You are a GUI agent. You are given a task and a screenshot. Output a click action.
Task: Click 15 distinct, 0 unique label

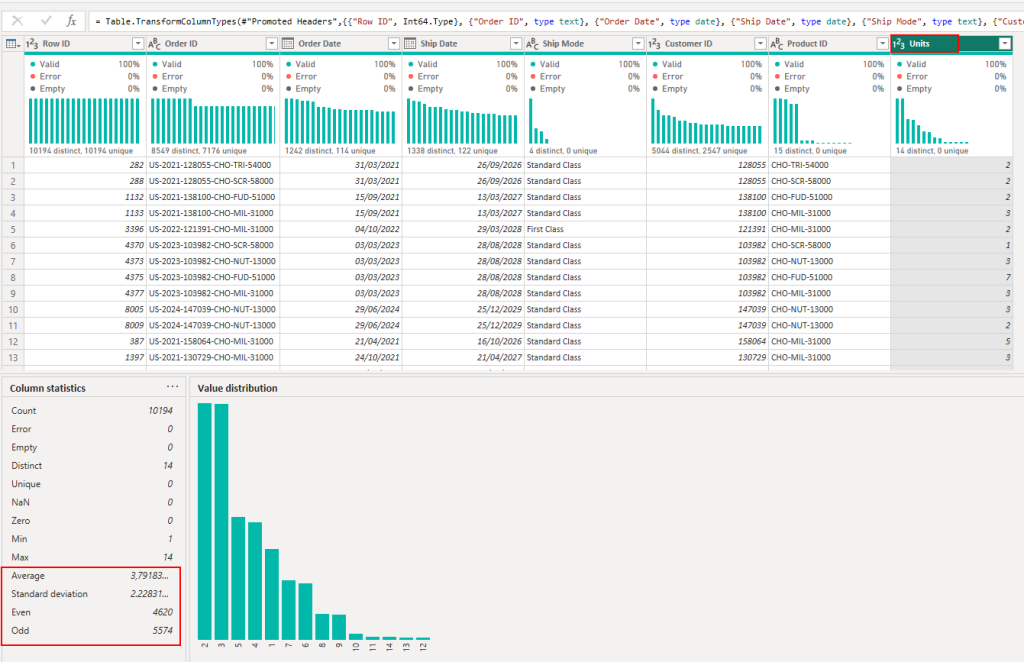pos(810,151)
